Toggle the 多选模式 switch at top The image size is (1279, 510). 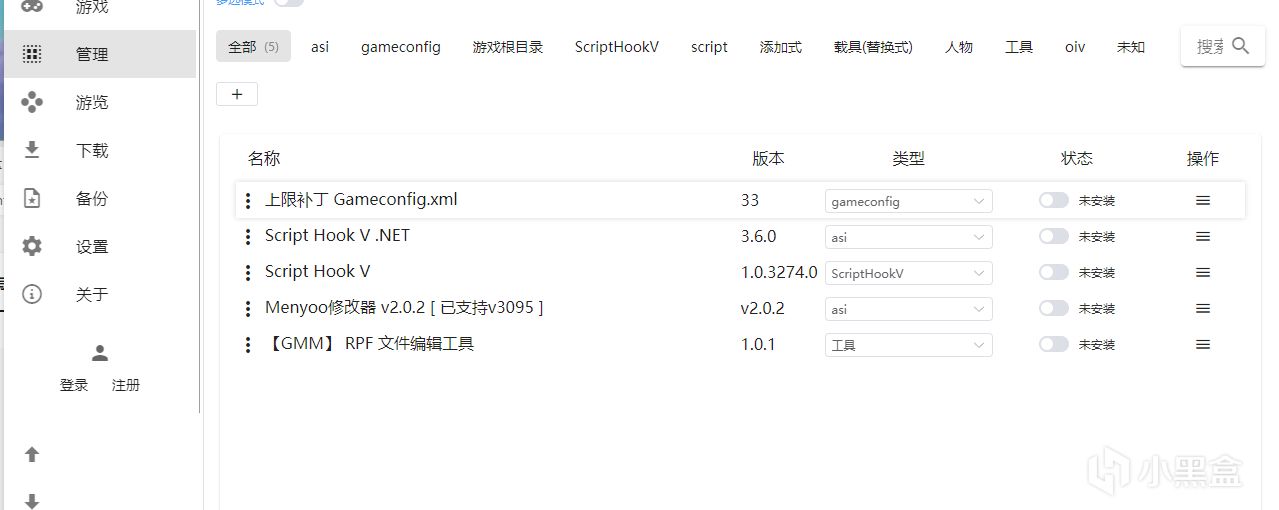[288, 2]
